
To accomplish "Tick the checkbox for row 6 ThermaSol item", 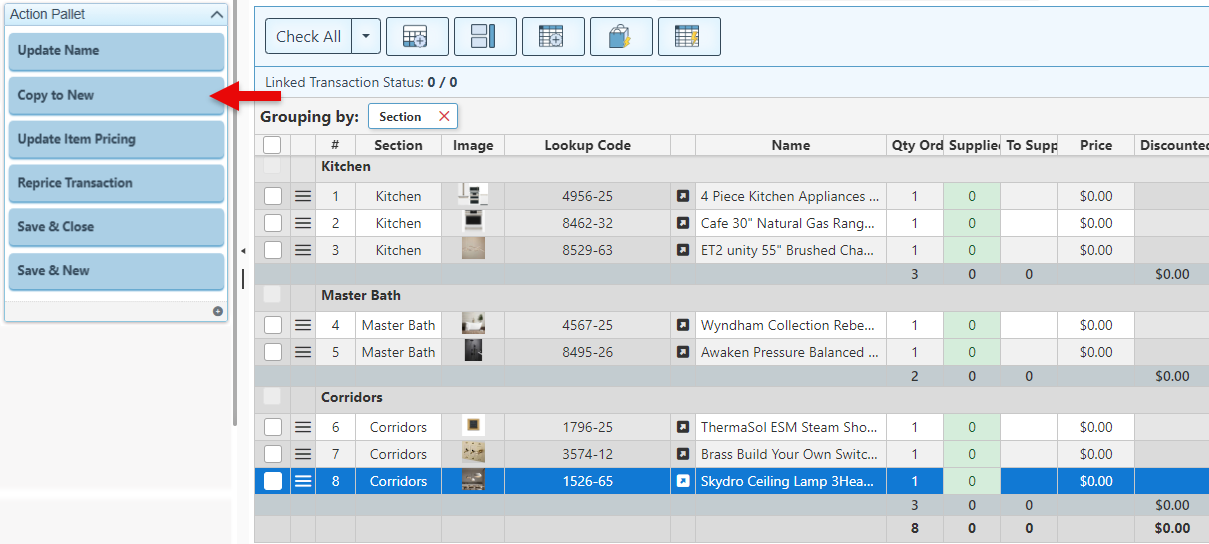I will pyautogui.click(x=273, y=427).
